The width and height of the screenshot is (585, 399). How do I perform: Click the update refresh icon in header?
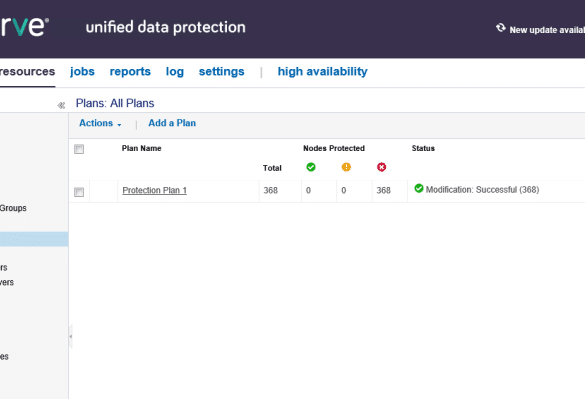tap(501, 28)
